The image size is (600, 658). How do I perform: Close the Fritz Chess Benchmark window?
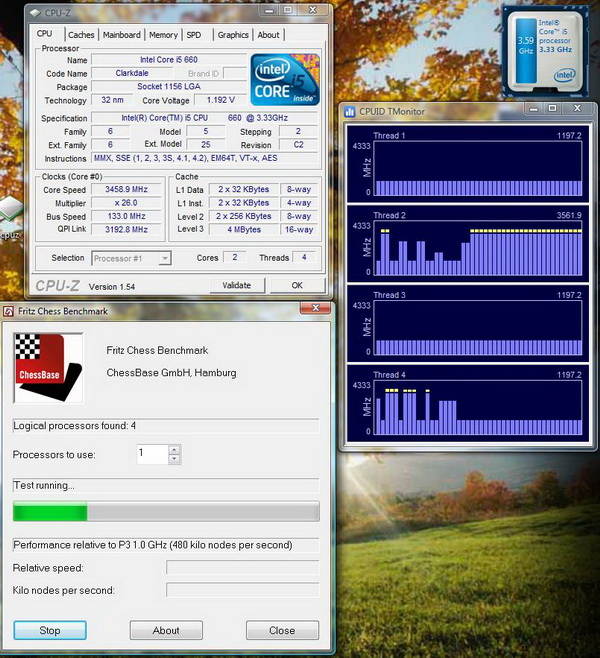tap(316, 308)
